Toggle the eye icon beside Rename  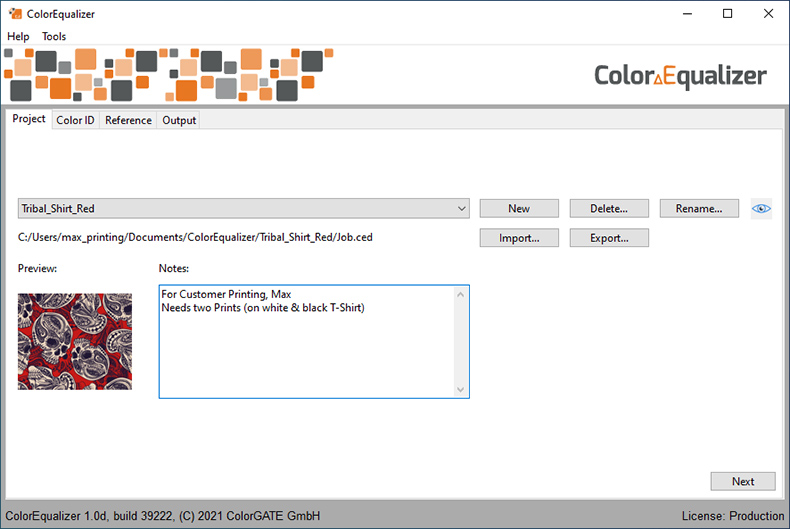click(x=761, y=209)
